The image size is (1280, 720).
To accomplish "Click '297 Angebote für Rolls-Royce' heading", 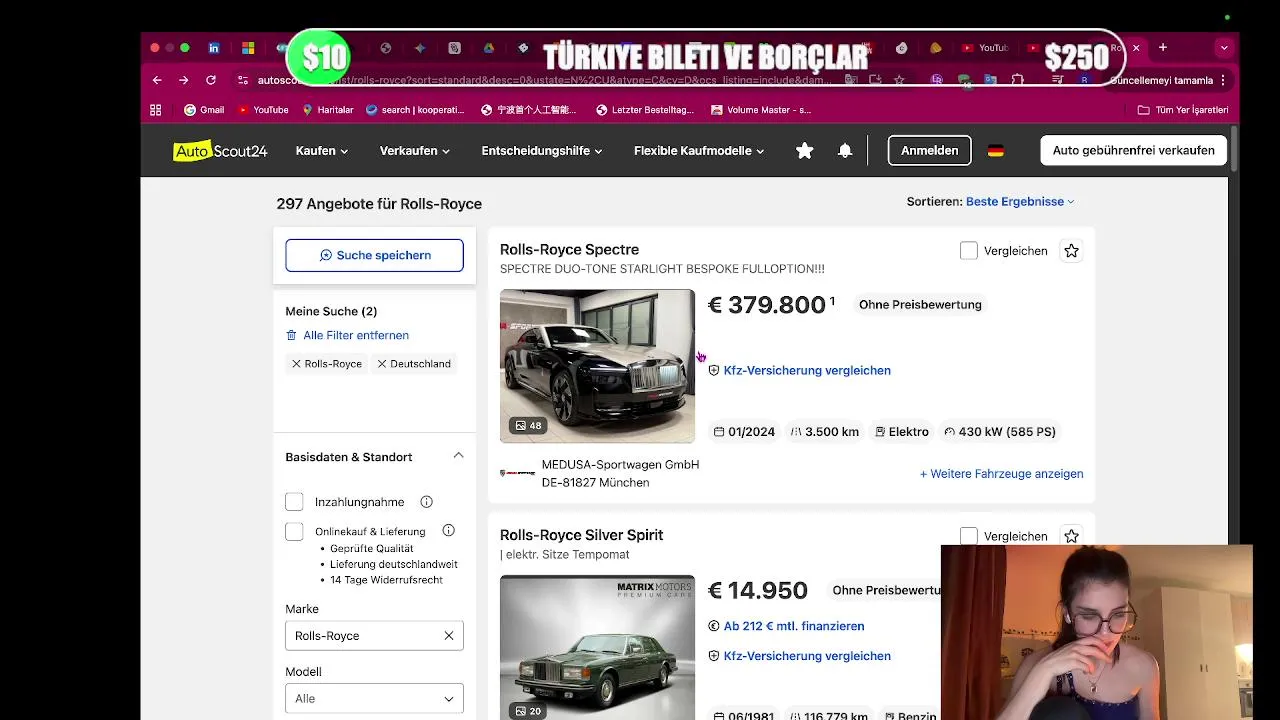I will click(379, 204).
